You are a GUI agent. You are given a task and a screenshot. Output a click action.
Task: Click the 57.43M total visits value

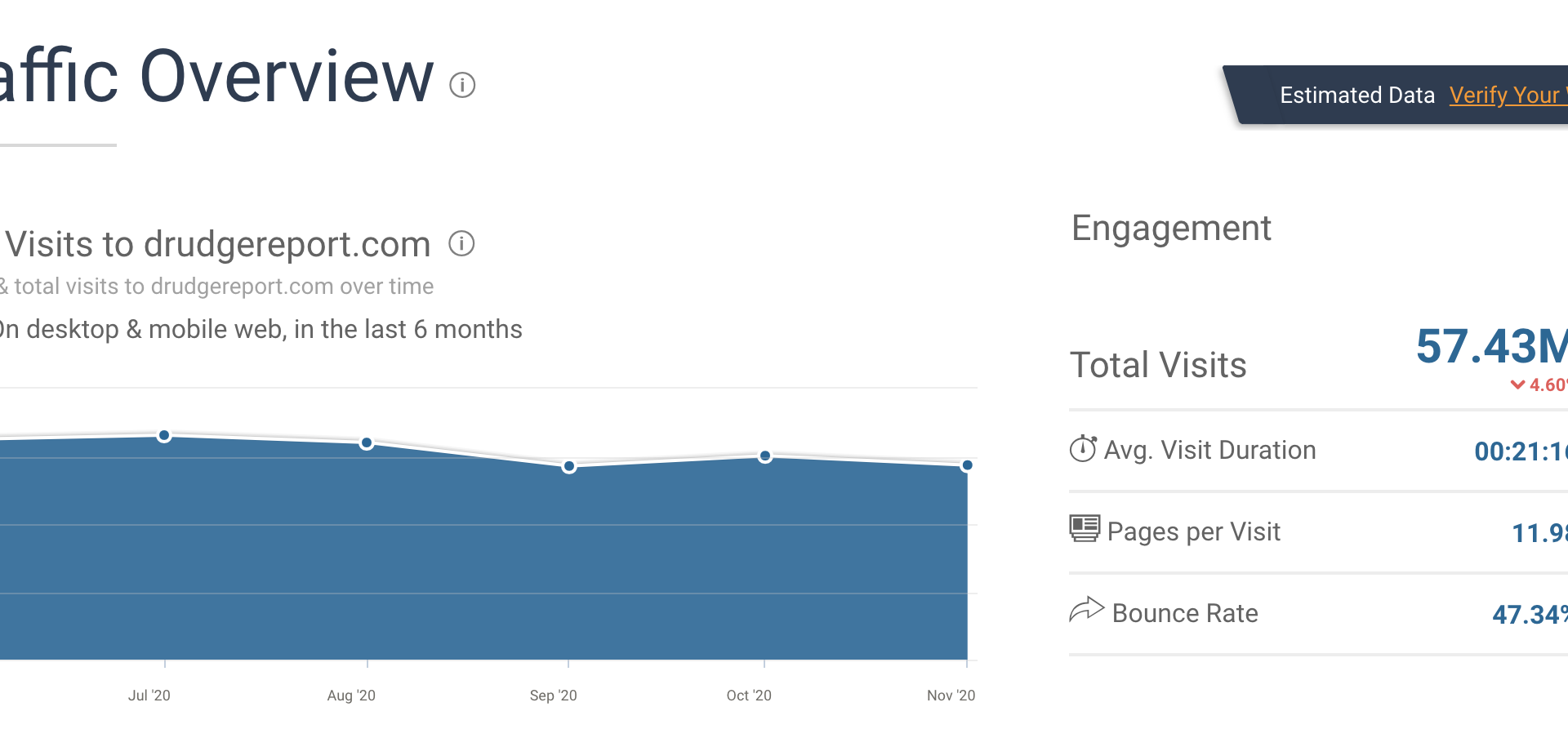[1491, 346]
